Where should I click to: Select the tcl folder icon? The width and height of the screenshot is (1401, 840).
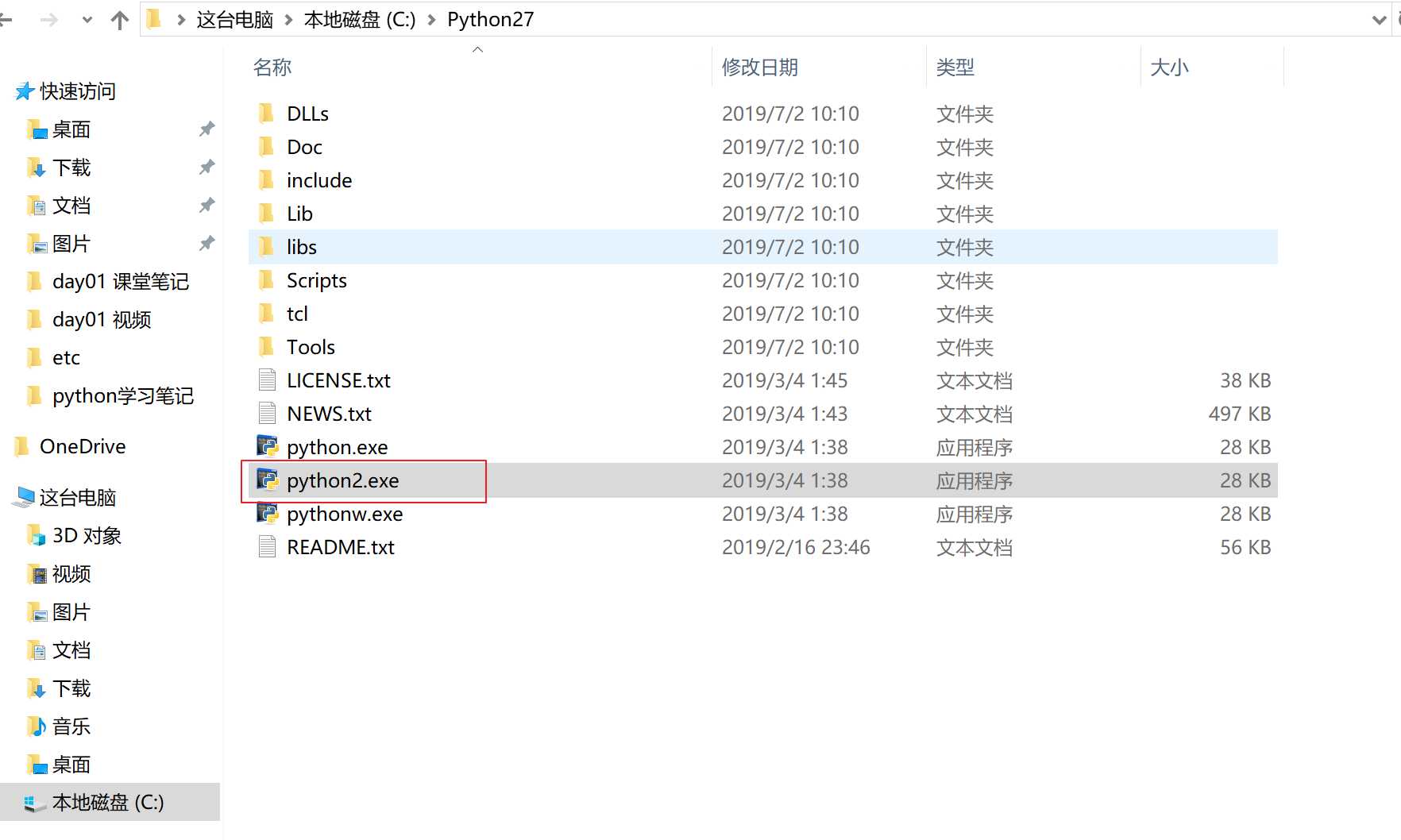coord(267,314)
